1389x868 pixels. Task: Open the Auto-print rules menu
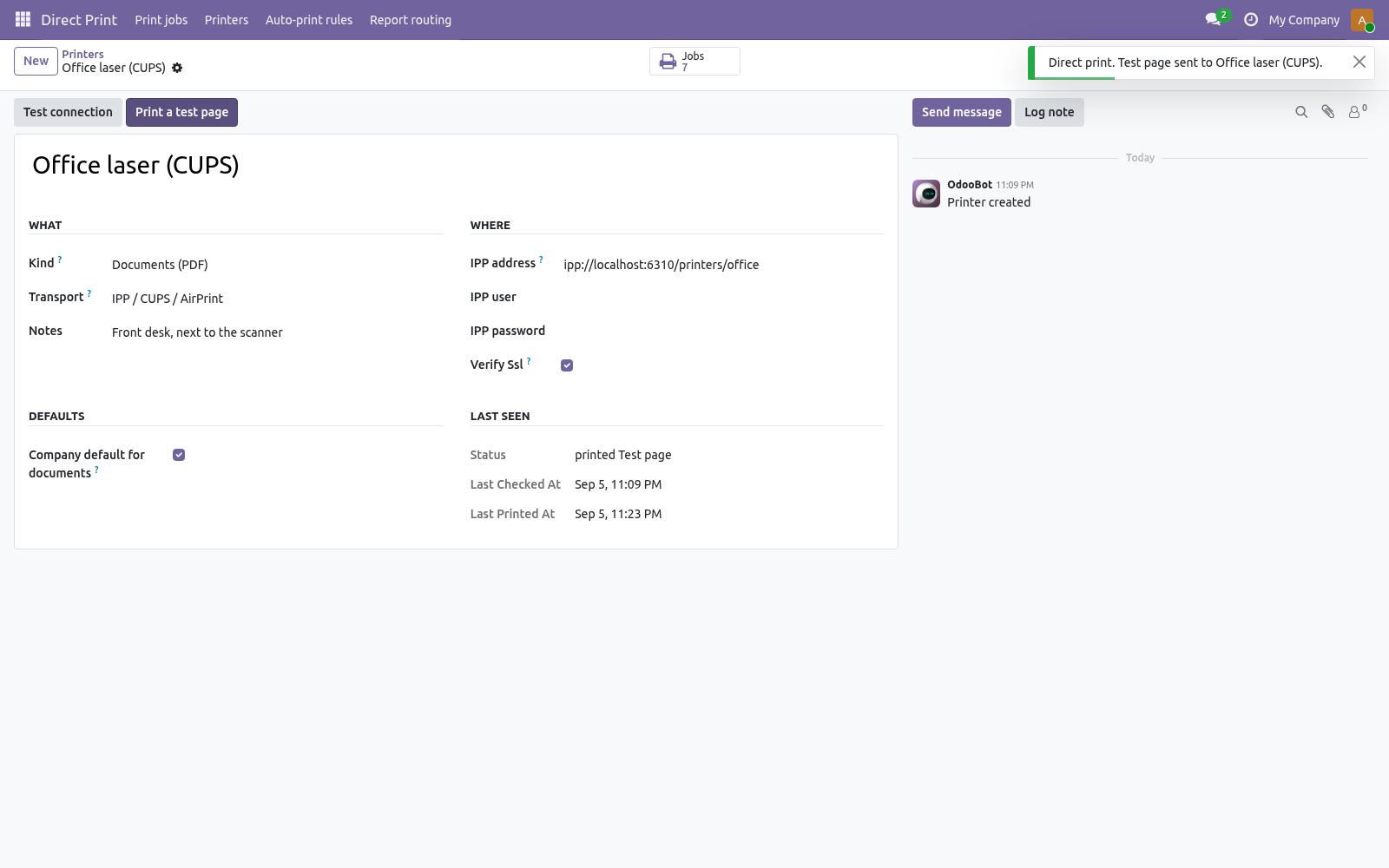coord(309,20)
